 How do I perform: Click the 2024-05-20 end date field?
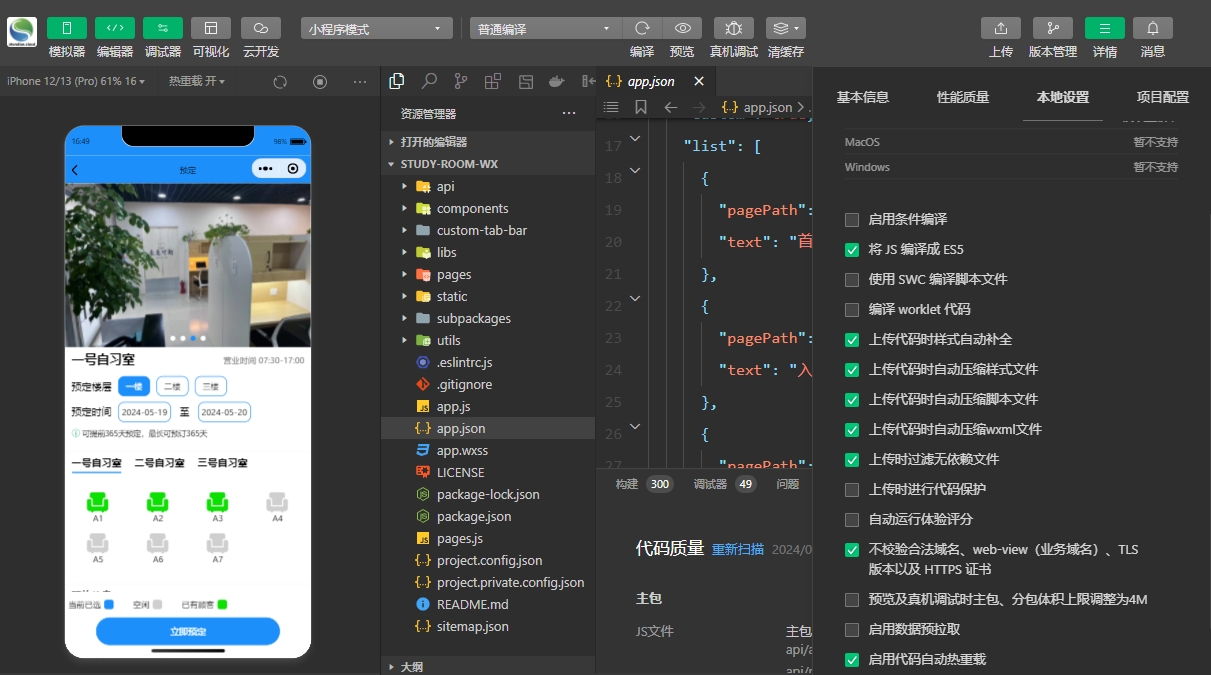(224, 412)
